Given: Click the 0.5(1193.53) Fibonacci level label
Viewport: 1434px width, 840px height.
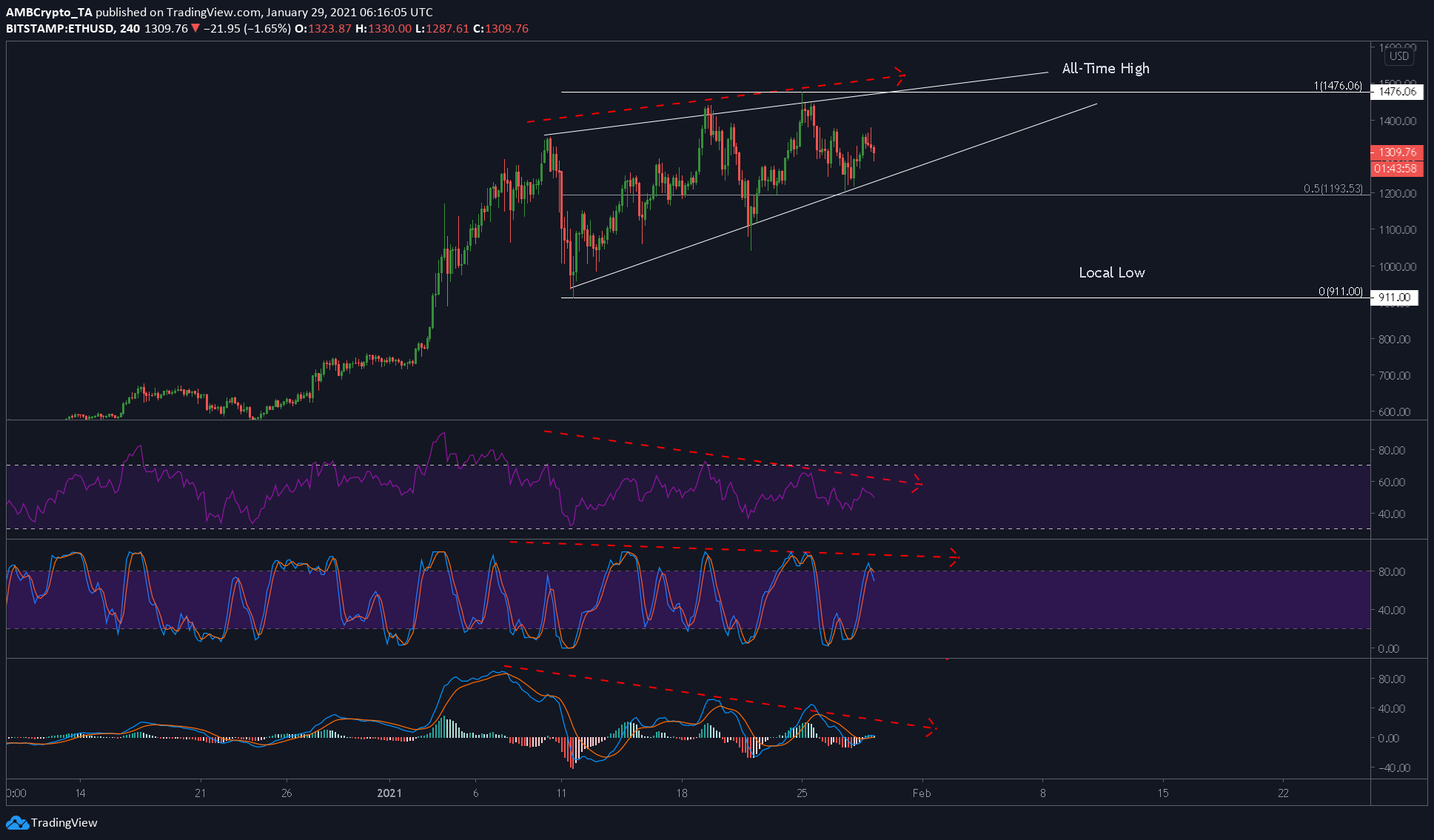Looking at the screenshot, I should click(1333, 189).
